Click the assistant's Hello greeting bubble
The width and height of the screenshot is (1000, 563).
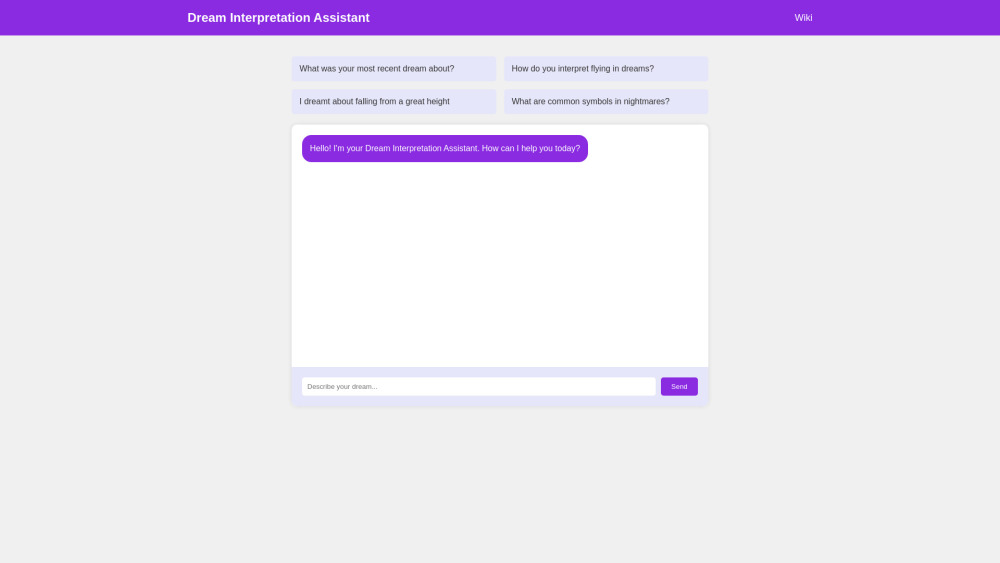click(x=444, y=148)
